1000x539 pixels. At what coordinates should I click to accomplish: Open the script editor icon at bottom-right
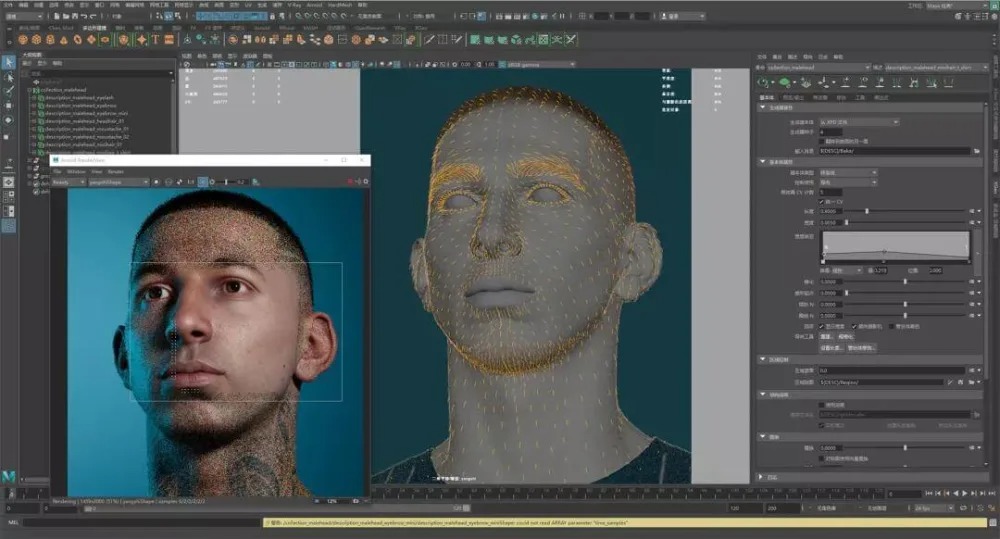(x=993, y=522)
